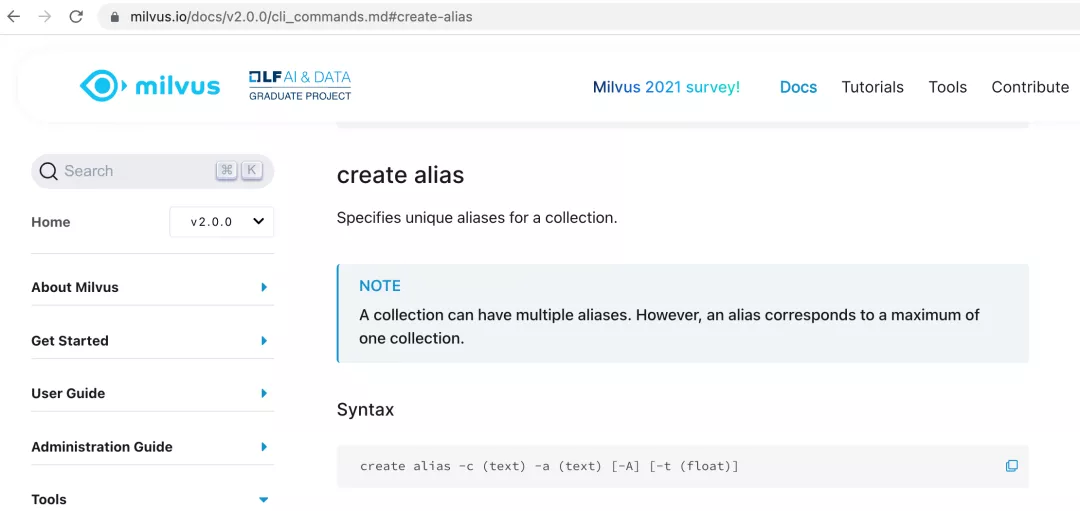Open the LF AI & Data logo link

pyautogui.click(x=300, y=85)
